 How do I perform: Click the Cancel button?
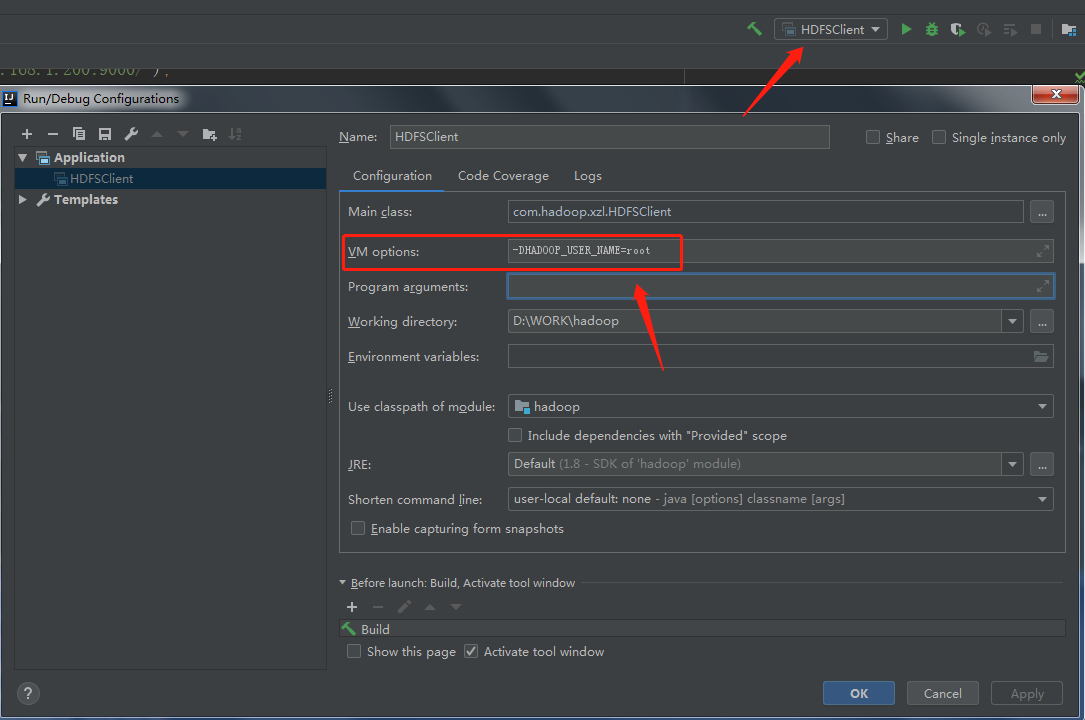point(942,693)
